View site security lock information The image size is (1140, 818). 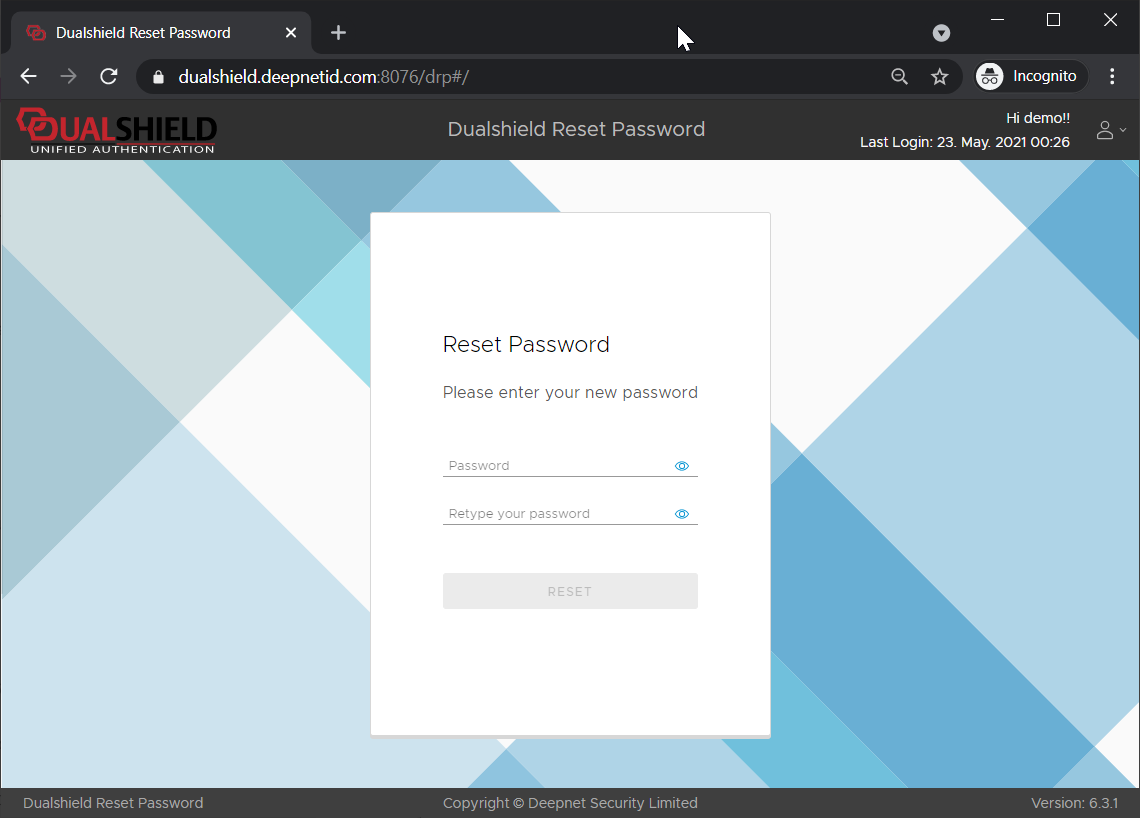click(158, 76)
